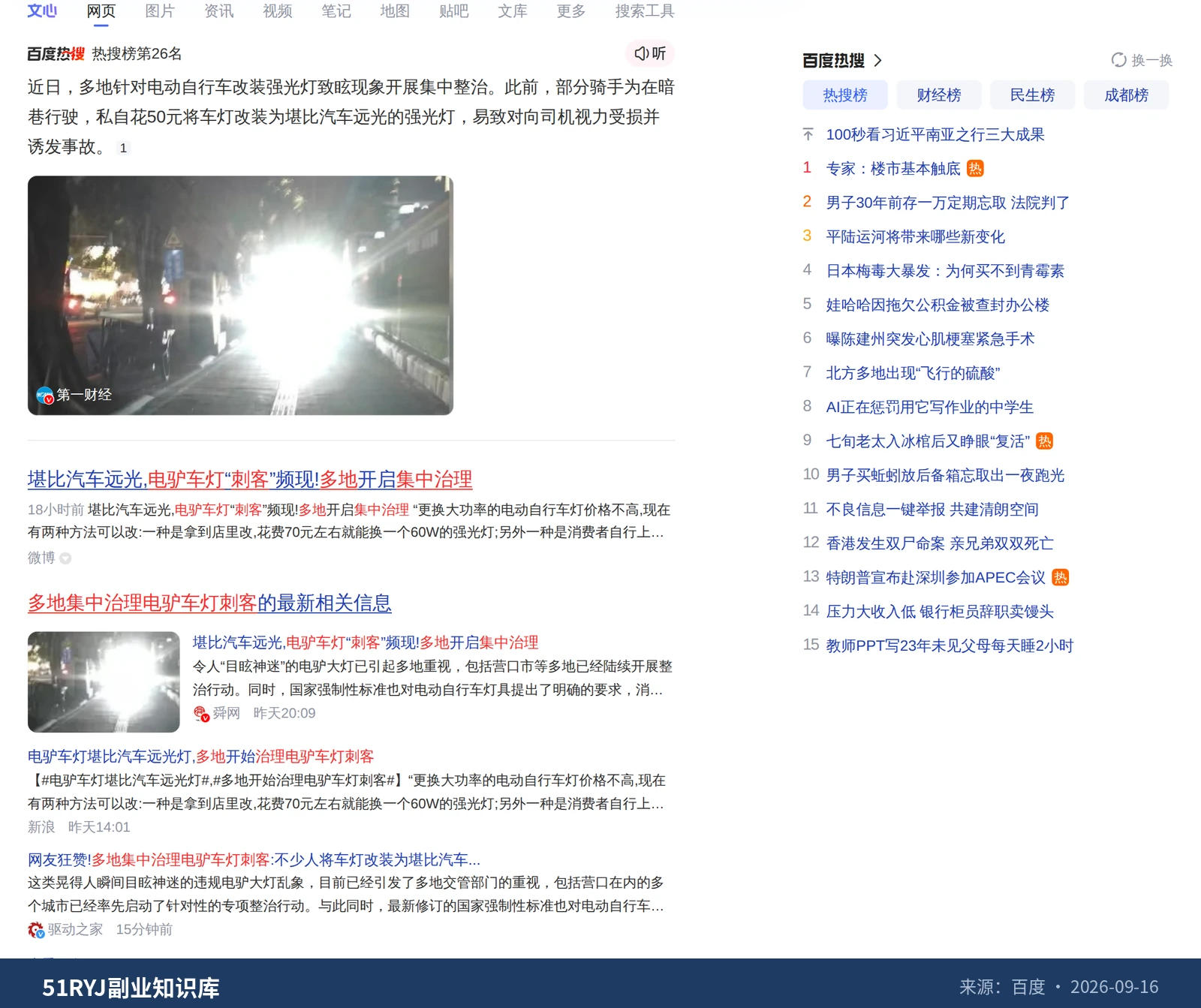Open 北方多地出现"飞行的硫酸"

[x=913, y=373]
